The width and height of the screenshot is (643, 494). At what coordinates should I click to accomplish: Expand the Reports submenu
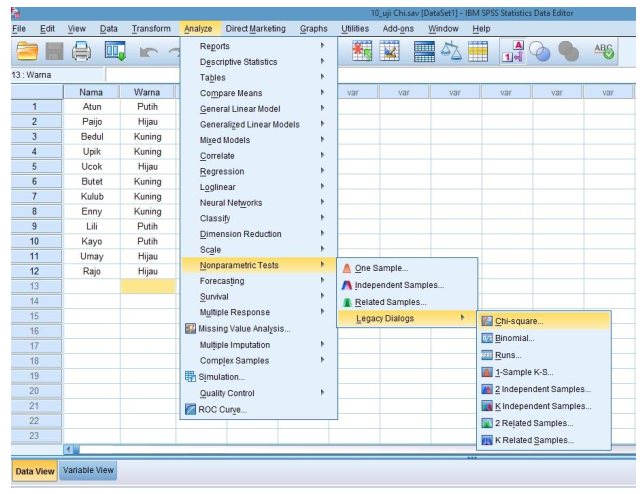(259, 46)
